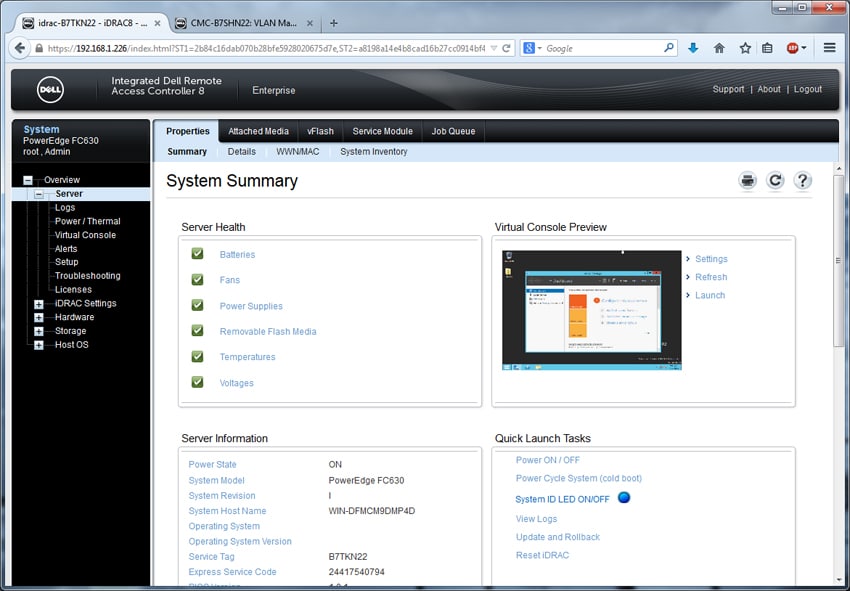
Task: Open the Job Queue tab
Action: [x=453, y=131]
